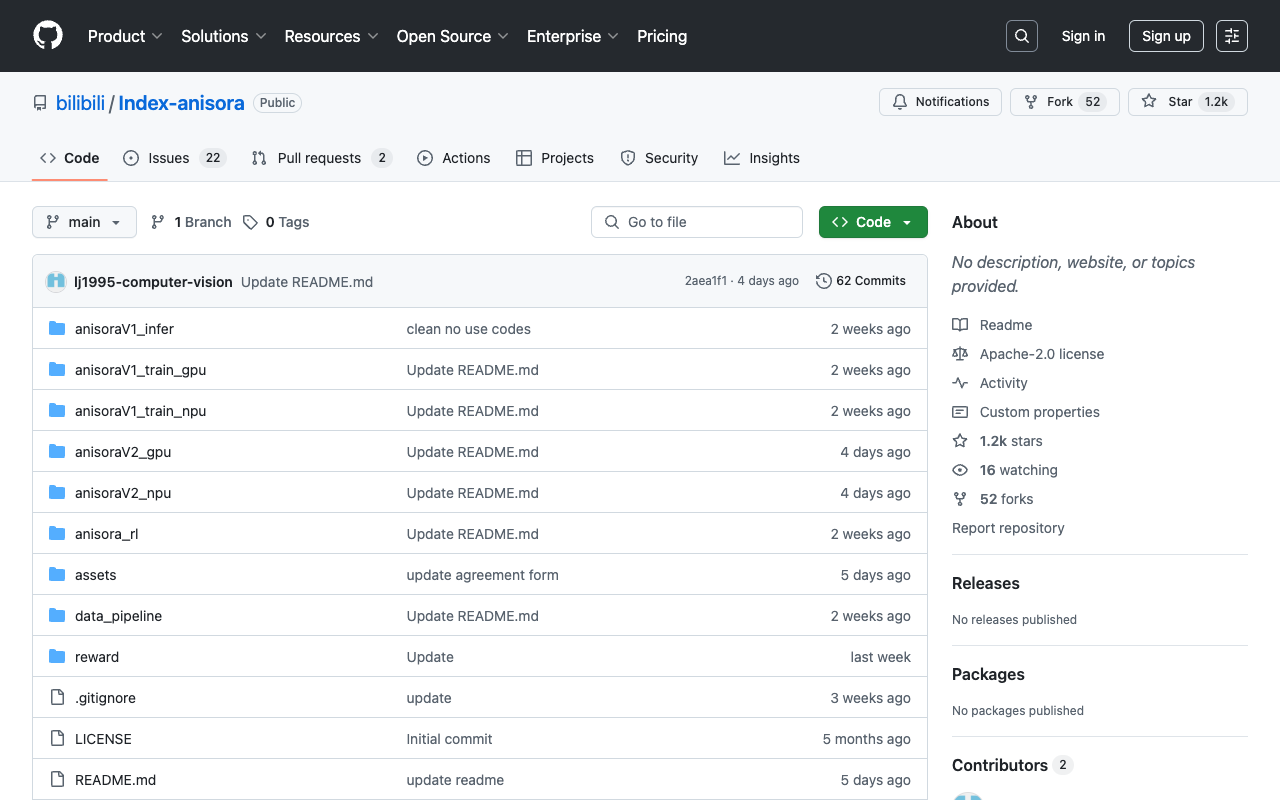The image size is (1280, 800).
Task: Open the 62 Commits history link
Action: pyautogui.click(x=861, y=281)
